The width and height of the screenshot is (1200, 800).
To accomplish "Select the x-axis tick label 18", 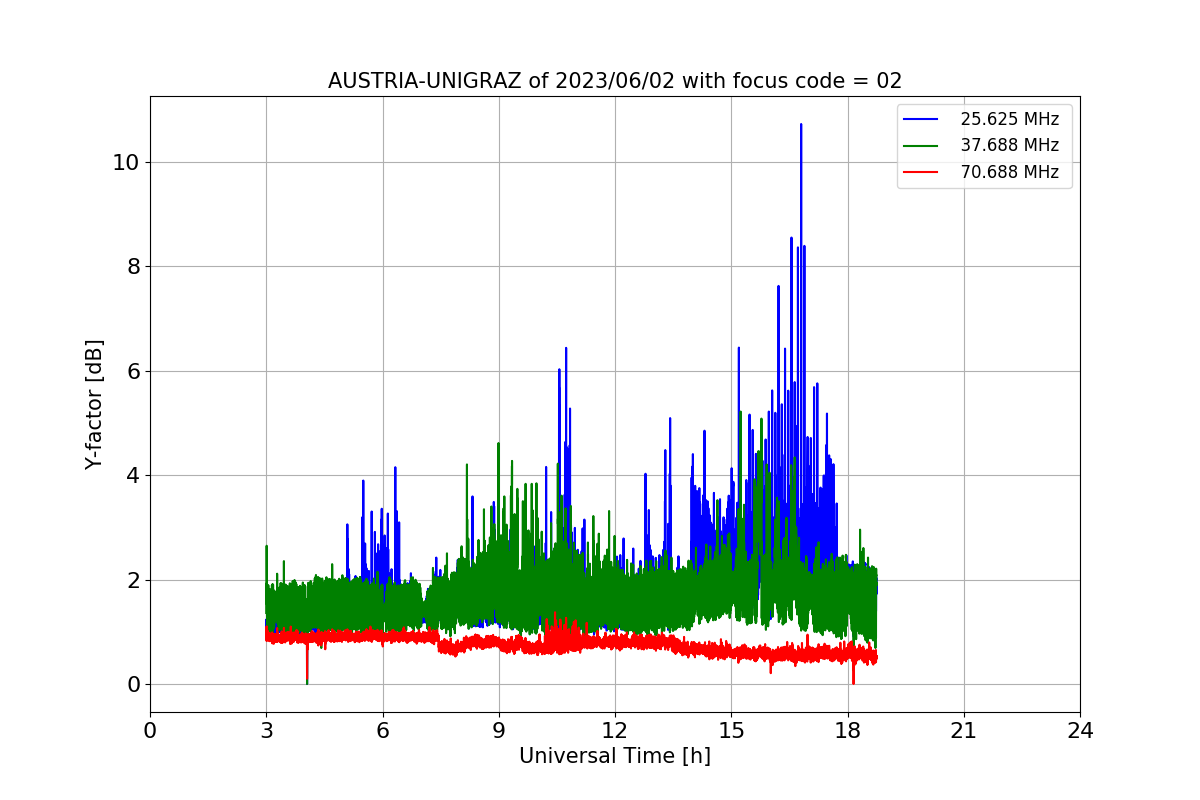I will (848, 731).
